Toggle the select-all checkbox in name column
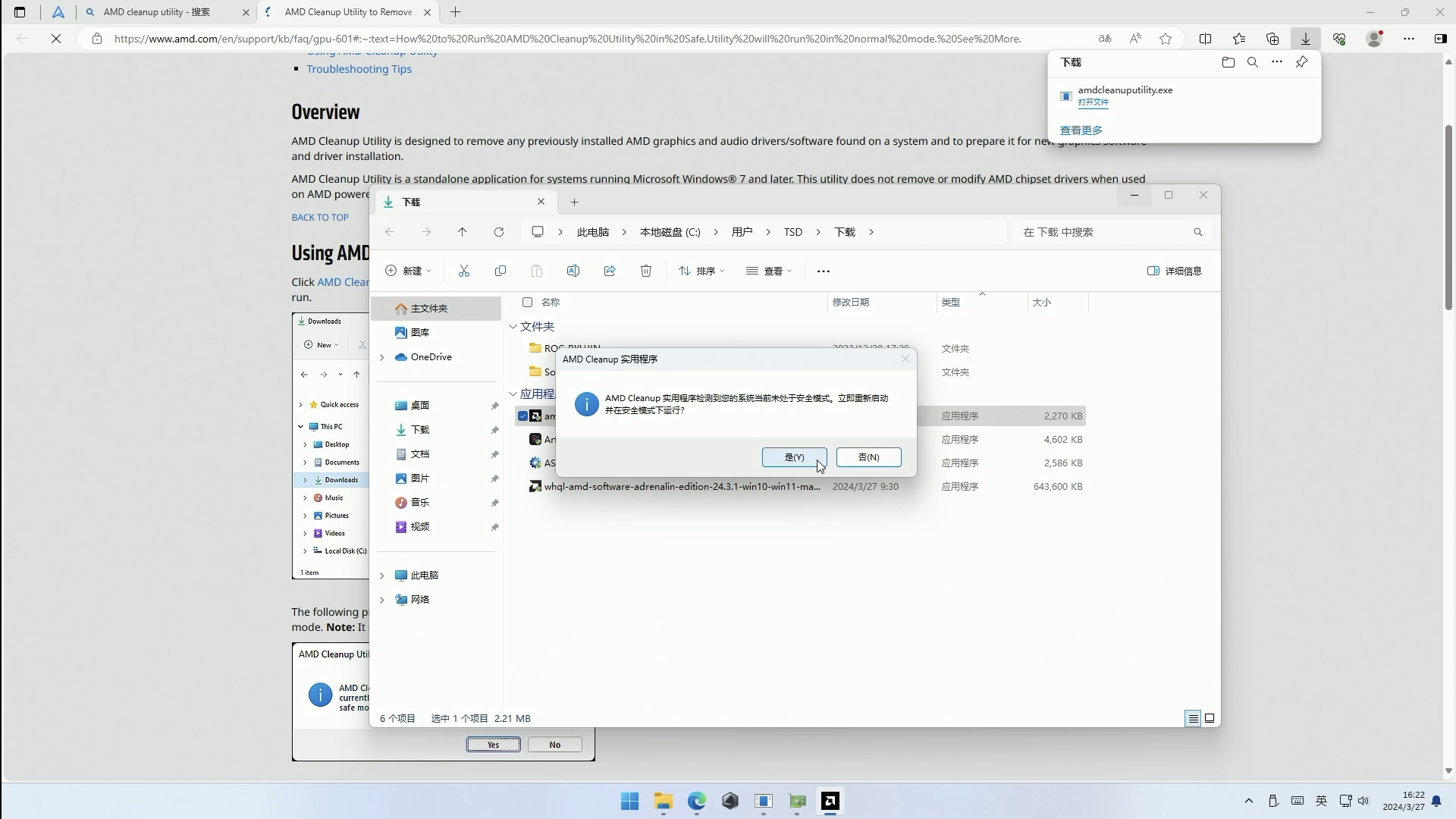This screenshot has width=1456, height=819. [x=528, y=302]
